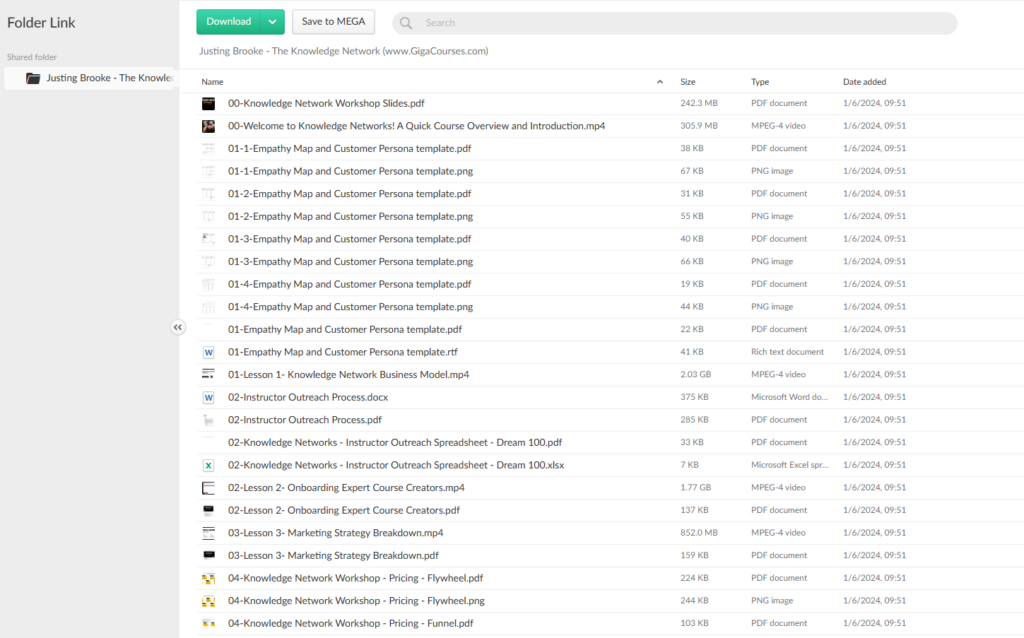Click into the Search input field
The width and height of the screenshot is (1024, 638).
680,23
